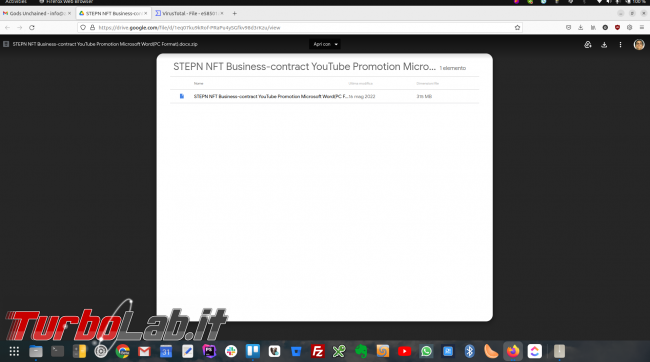Open Firefox Web Browser app menu in top bar
650x362 pixels.
pyautogui.click(x=66, y=2)
